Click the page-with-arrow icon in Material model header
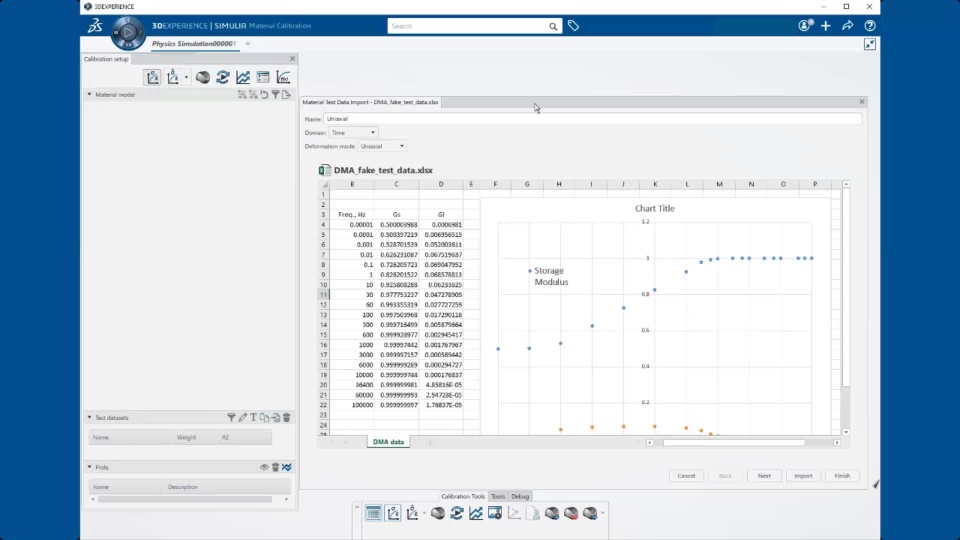The height and width of the screenshot is (540, 960). pos(286,95)
